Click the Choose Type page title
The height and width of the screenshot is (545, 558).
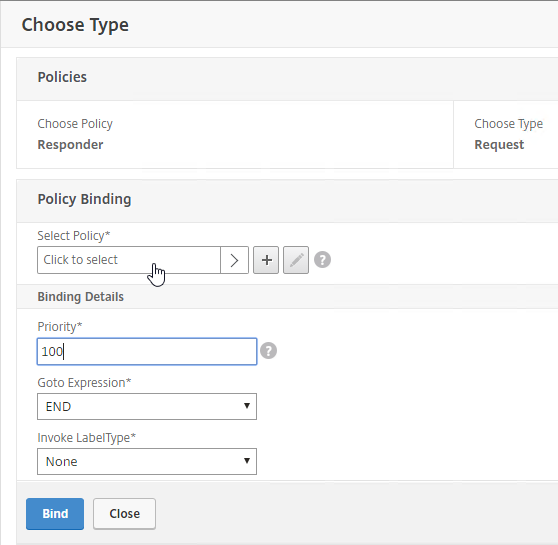(x=75, y=25)
